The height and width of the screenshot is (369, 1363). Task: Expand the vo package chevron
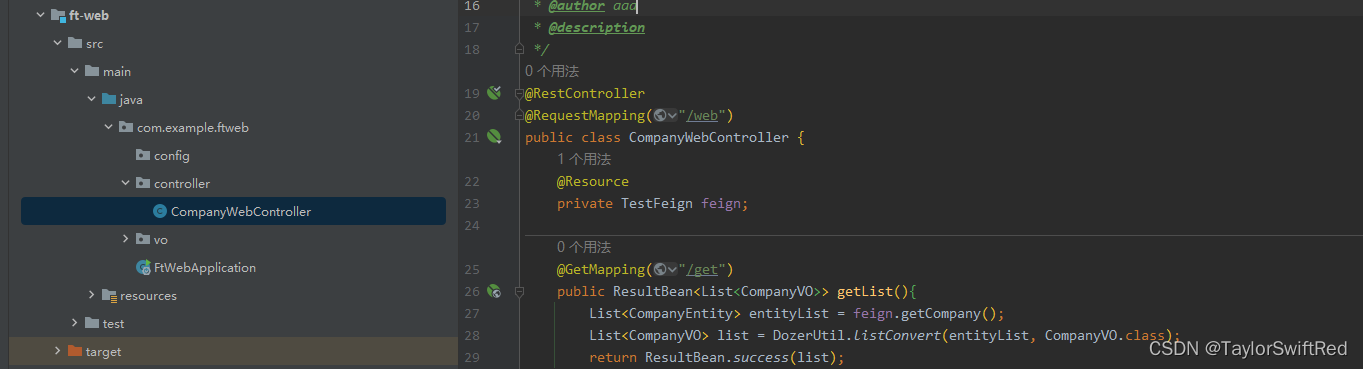125,239
